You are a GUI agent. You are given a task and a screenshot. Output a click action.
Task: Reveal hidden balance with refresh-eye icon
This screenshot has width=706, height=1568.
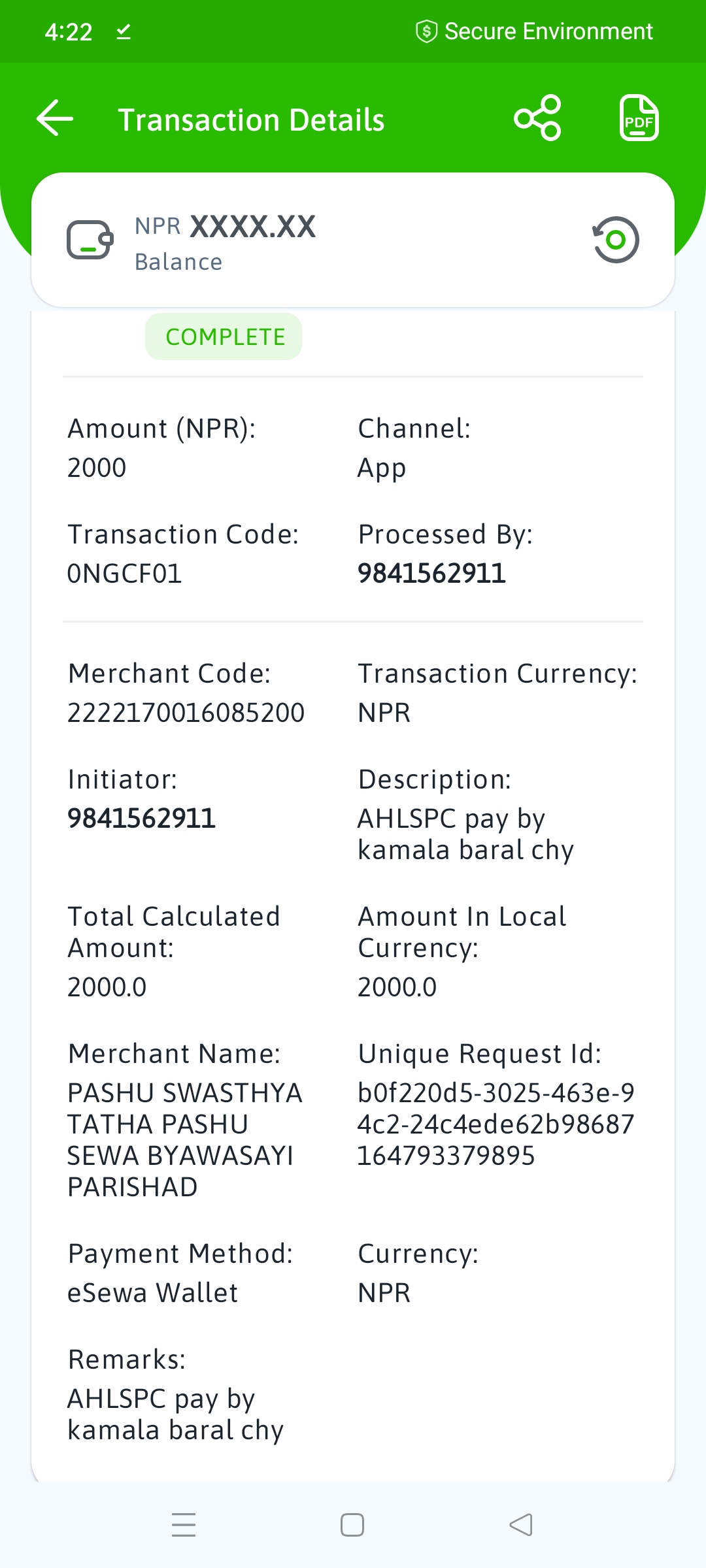coord(615,240)
